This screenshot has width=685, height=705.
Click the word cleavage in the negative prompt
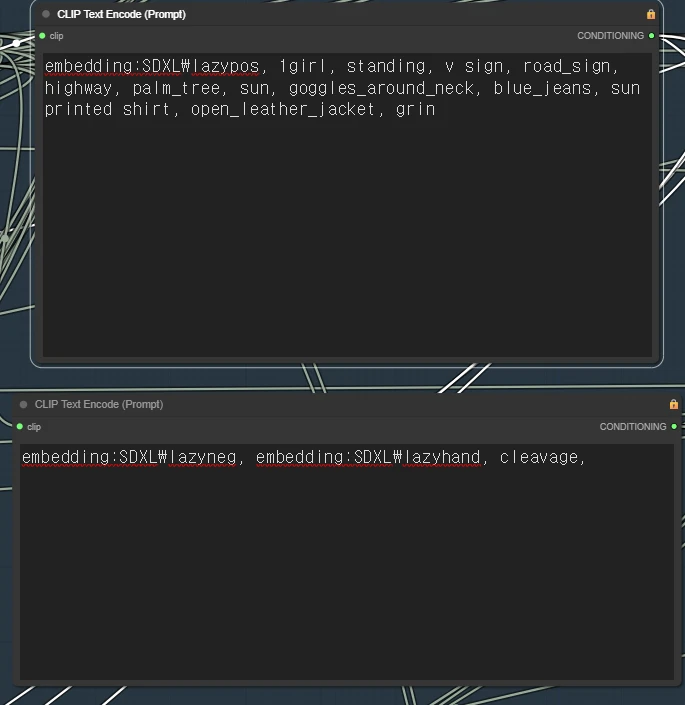click(x=539, y=457)
